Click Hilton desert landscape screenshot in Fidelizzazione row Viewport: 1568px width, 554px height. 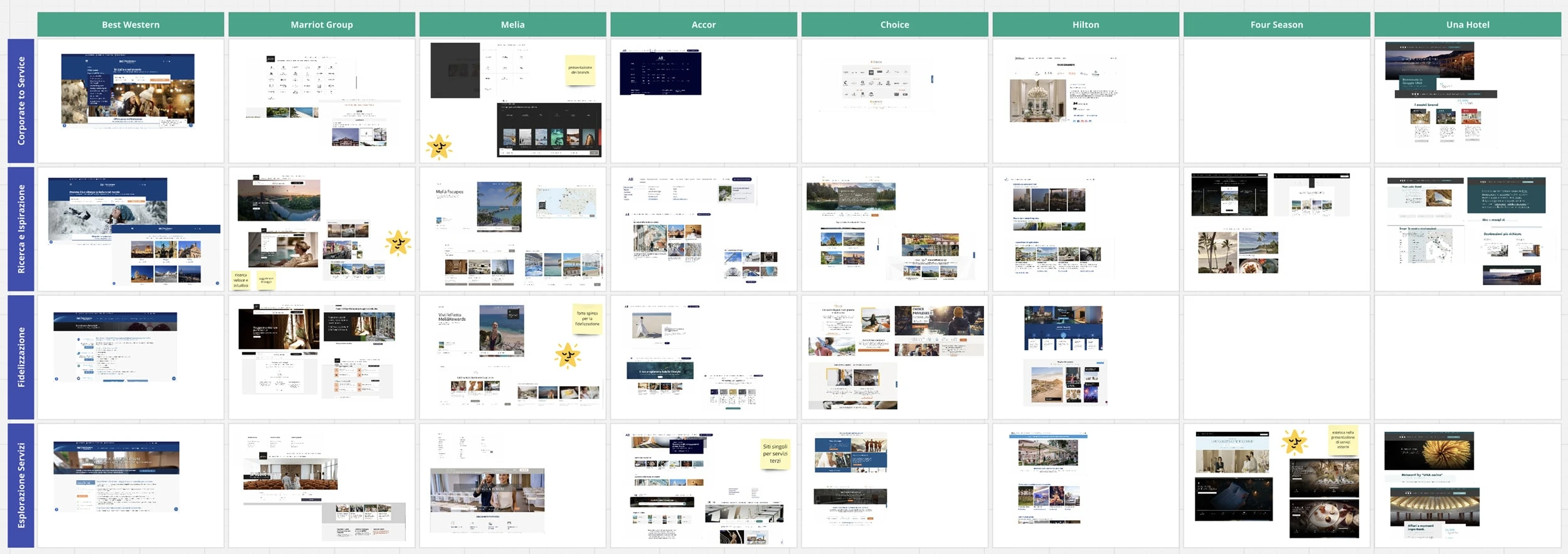pos(1065,382)
